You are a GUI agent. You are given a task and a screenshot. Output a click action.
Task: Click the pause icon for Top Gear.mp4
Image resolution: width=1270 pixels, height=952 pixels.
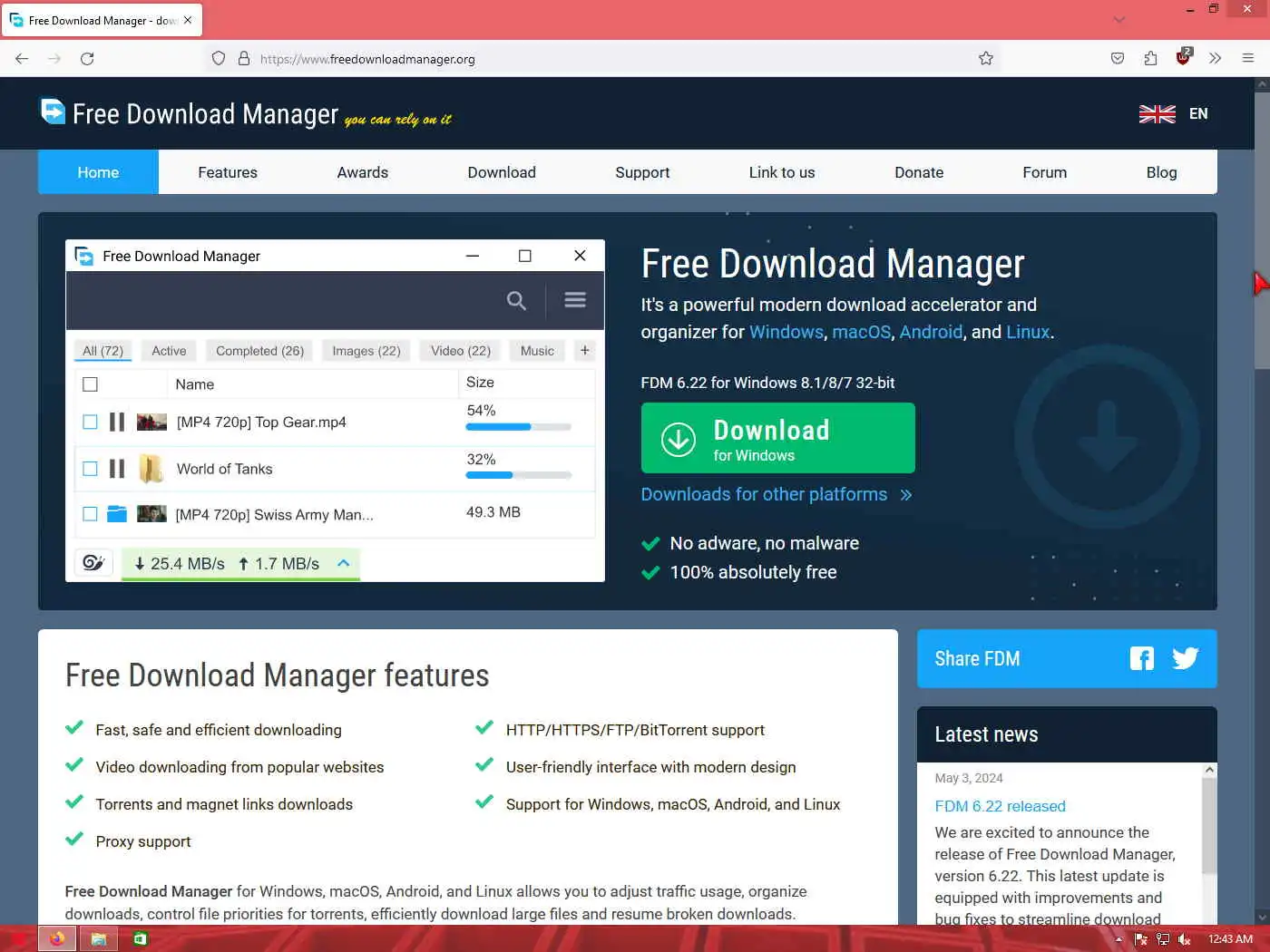(x=117, y=422)
